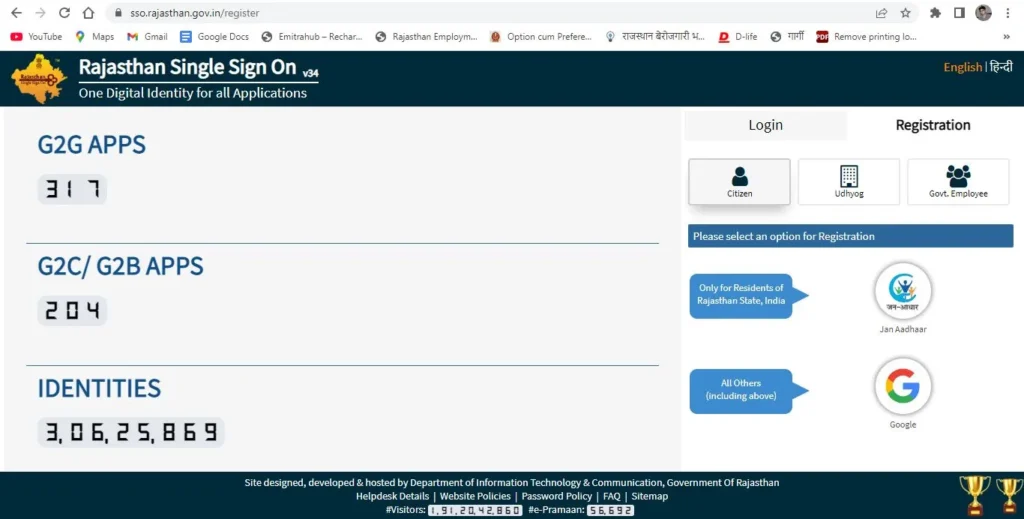The height and width of the screenshot is (519, 1024).
Task: Click the G2G apps counter 317
Action: 72,189
